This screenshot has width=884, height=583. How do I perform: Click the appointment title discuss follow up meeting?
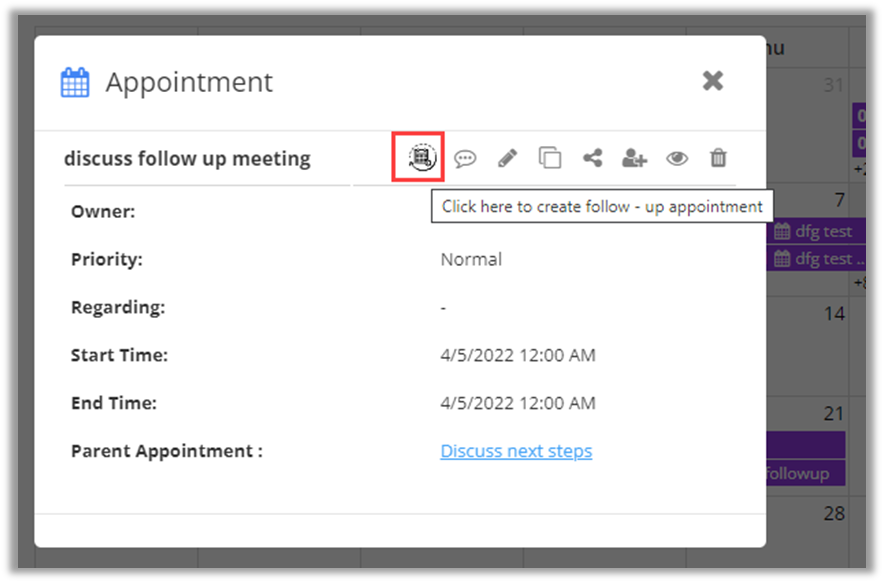click(187, 158)
